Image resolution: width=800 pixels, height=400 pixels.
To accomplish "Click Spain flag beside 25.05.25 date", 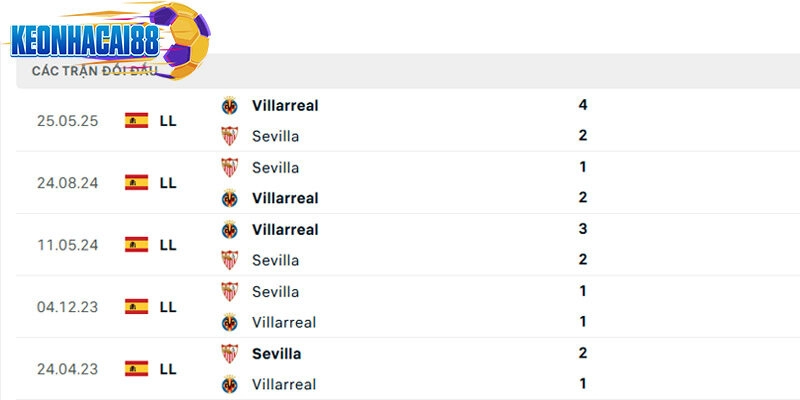I will (137, 120).
